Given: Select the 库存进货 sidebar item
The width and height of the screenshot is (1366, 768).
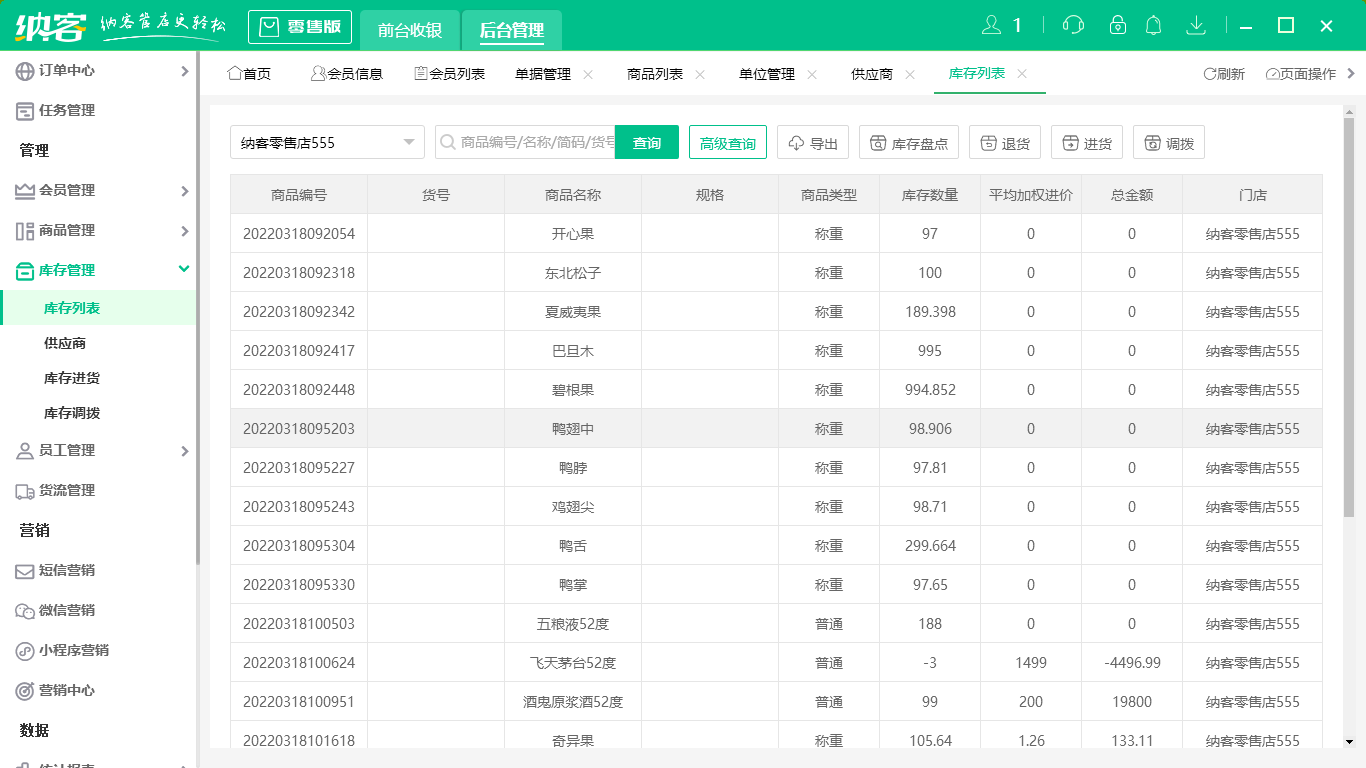Looking at the screenshot, I should click(72, 378).
